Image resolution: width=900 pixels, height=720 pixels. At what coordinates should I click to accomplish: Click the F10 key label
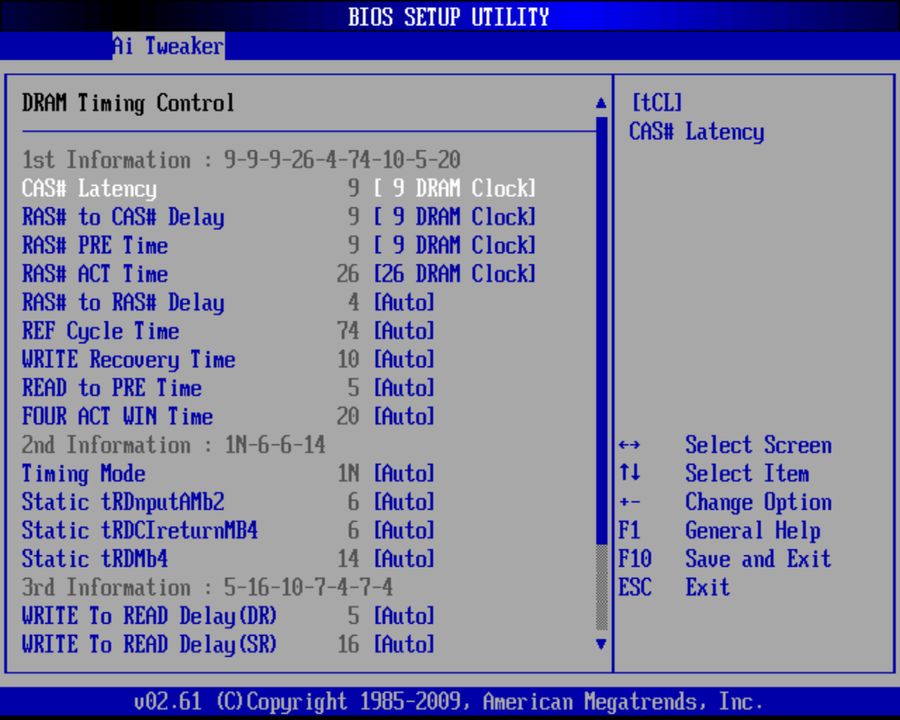(635, 559)
